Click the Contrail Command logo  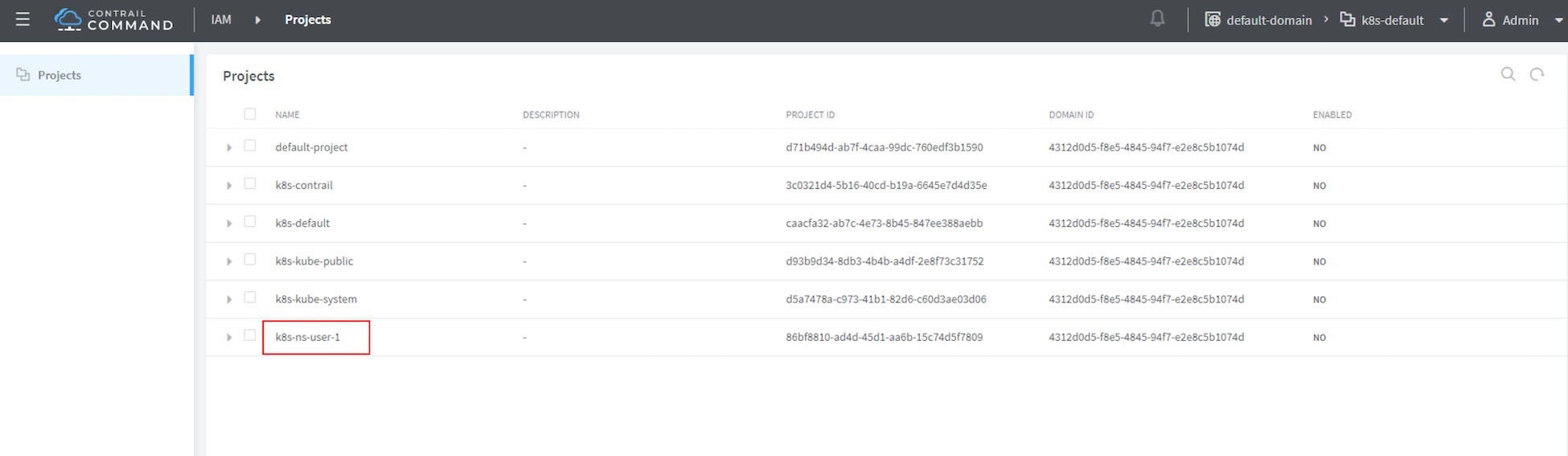pyautogui.click(x=113, y=19)
